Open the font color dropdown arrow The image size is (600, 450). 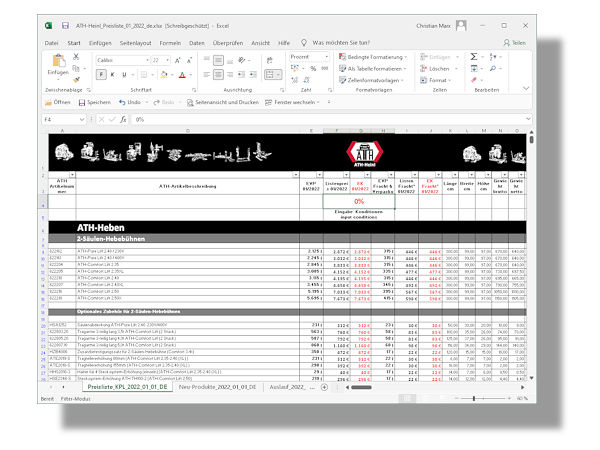tap(190, 75)
